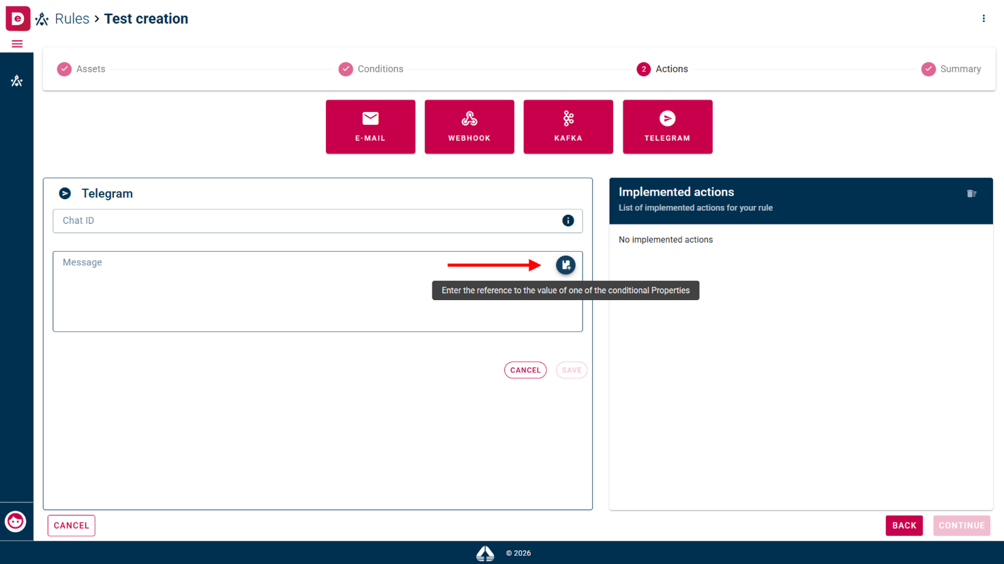Click the Chat ID info icon
The height and width of the screenshot is (564, 1004).
(x=568, y=221)
